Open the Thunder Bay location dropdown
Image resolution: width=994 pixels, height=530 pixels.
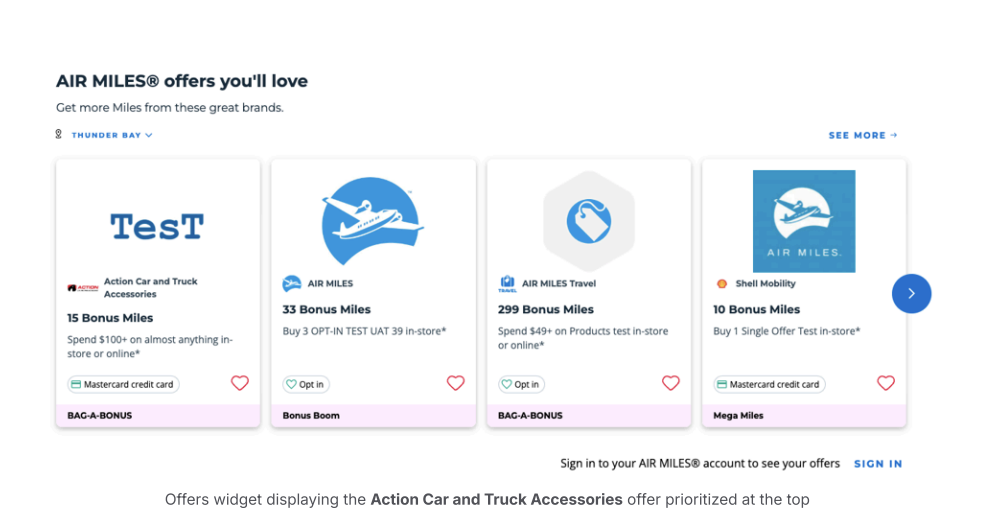click(112, 135)
